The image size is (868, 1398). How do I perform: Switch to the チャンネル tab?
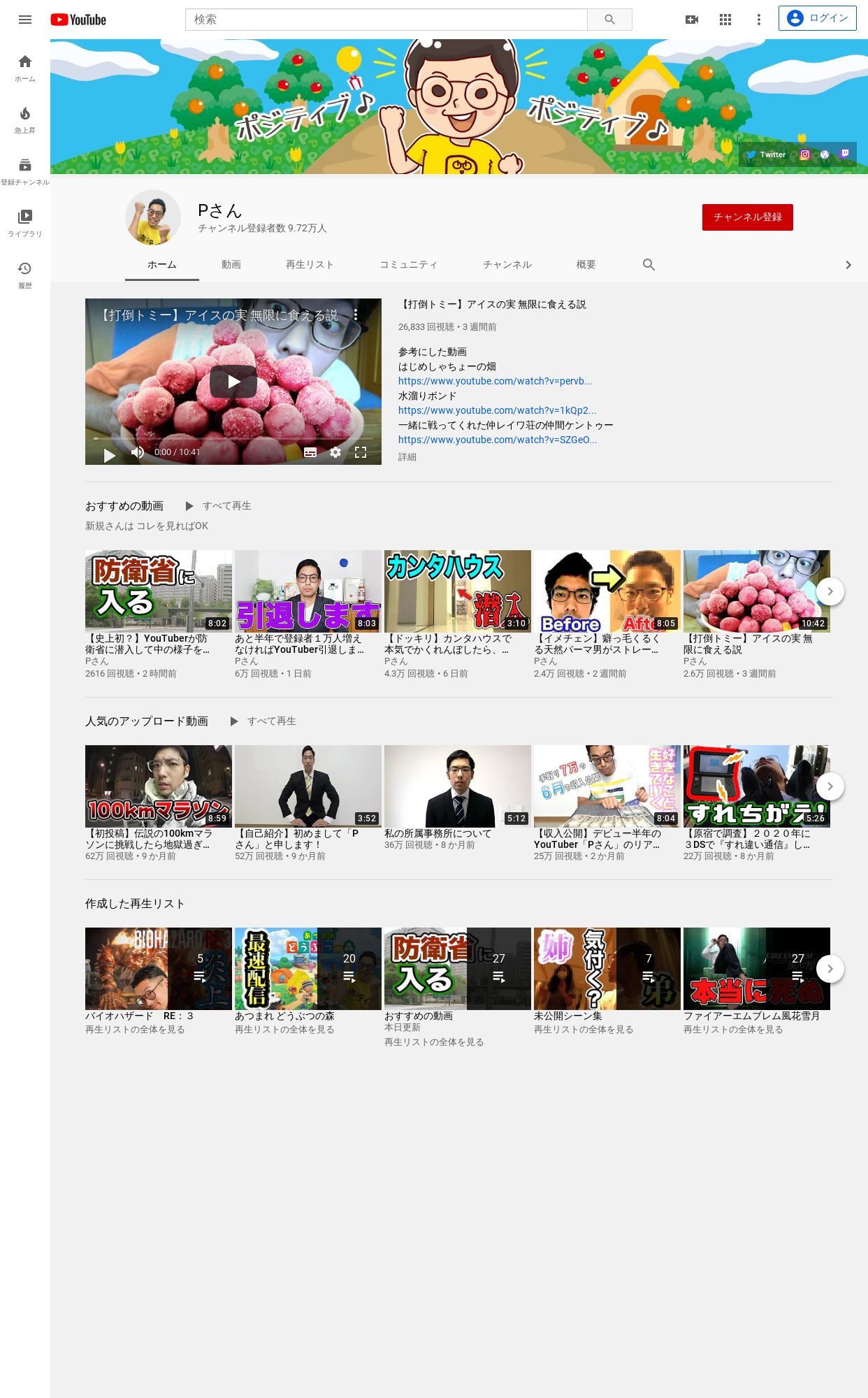point(507,265)
